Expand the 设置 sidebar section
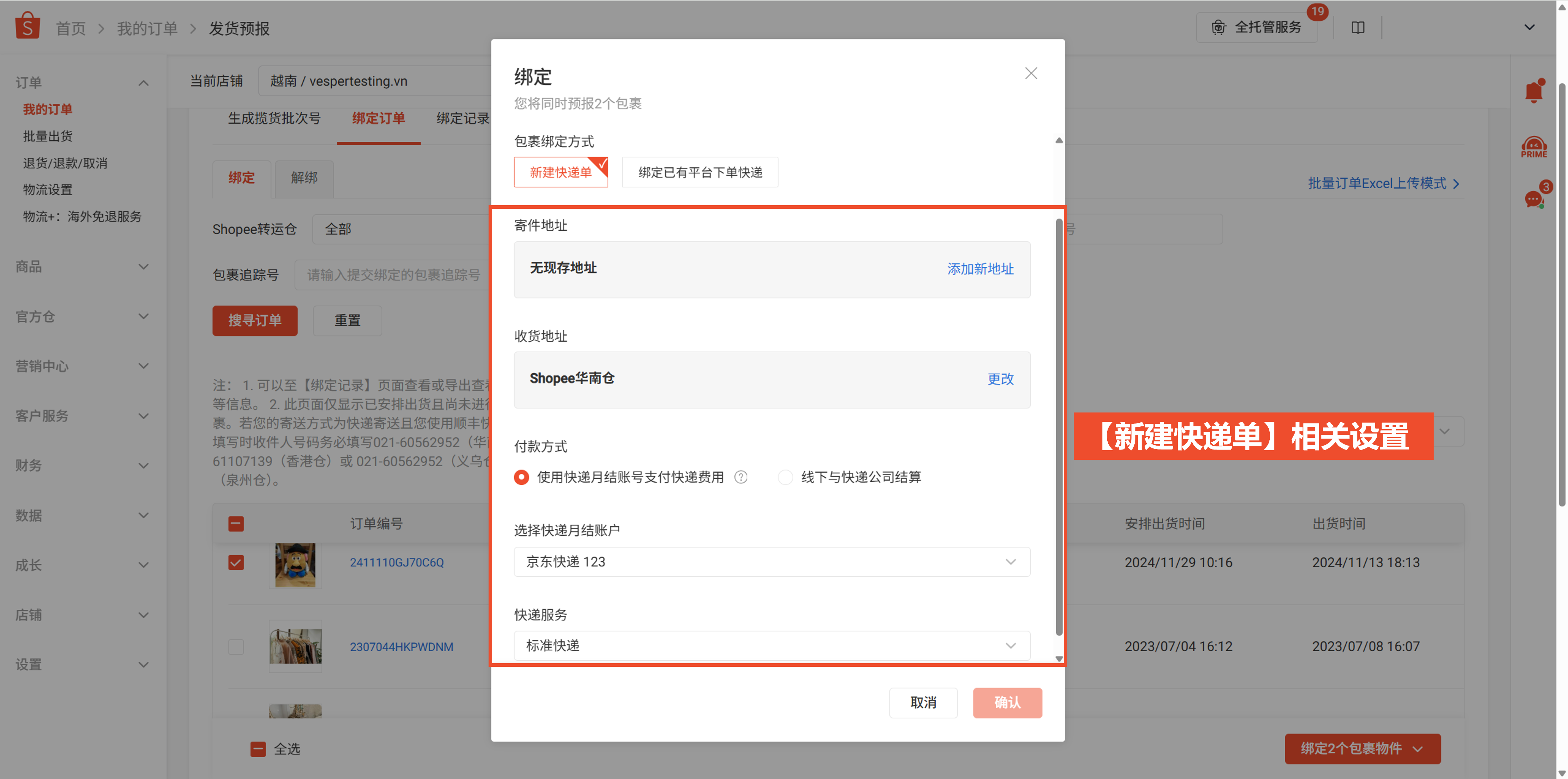 click(144, 665)
